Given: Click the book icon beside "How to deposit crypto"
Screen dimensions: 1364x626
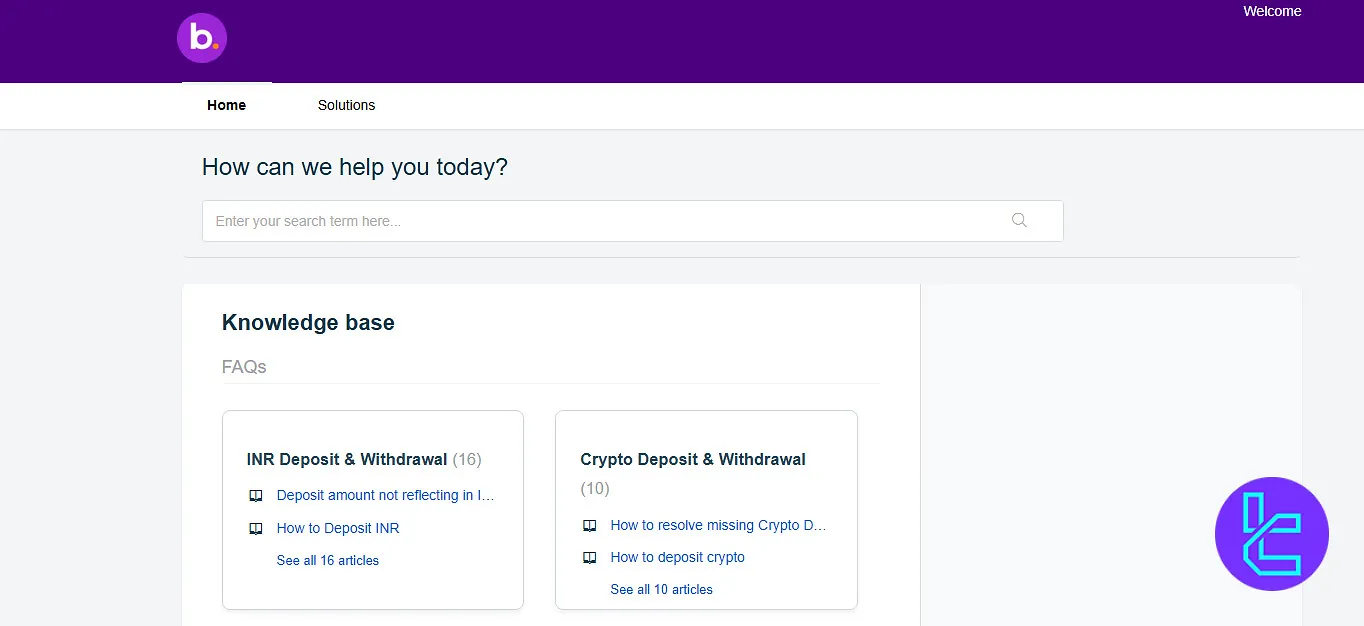Looking at the screenshot, I should 590,557.
